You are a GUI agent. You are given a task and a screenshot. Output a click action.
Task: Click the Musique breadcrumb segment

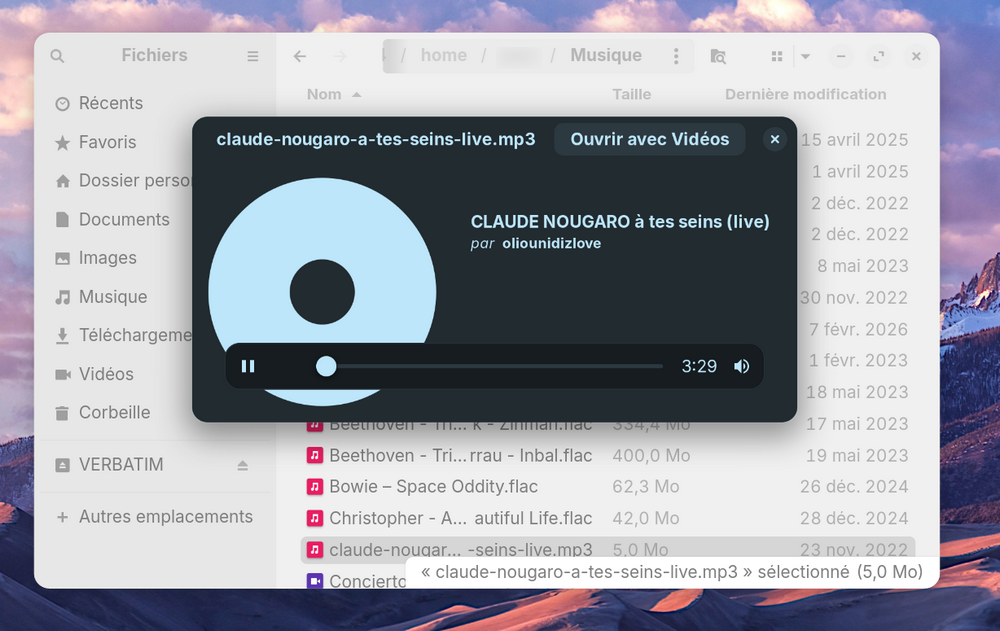click(606, 56)
